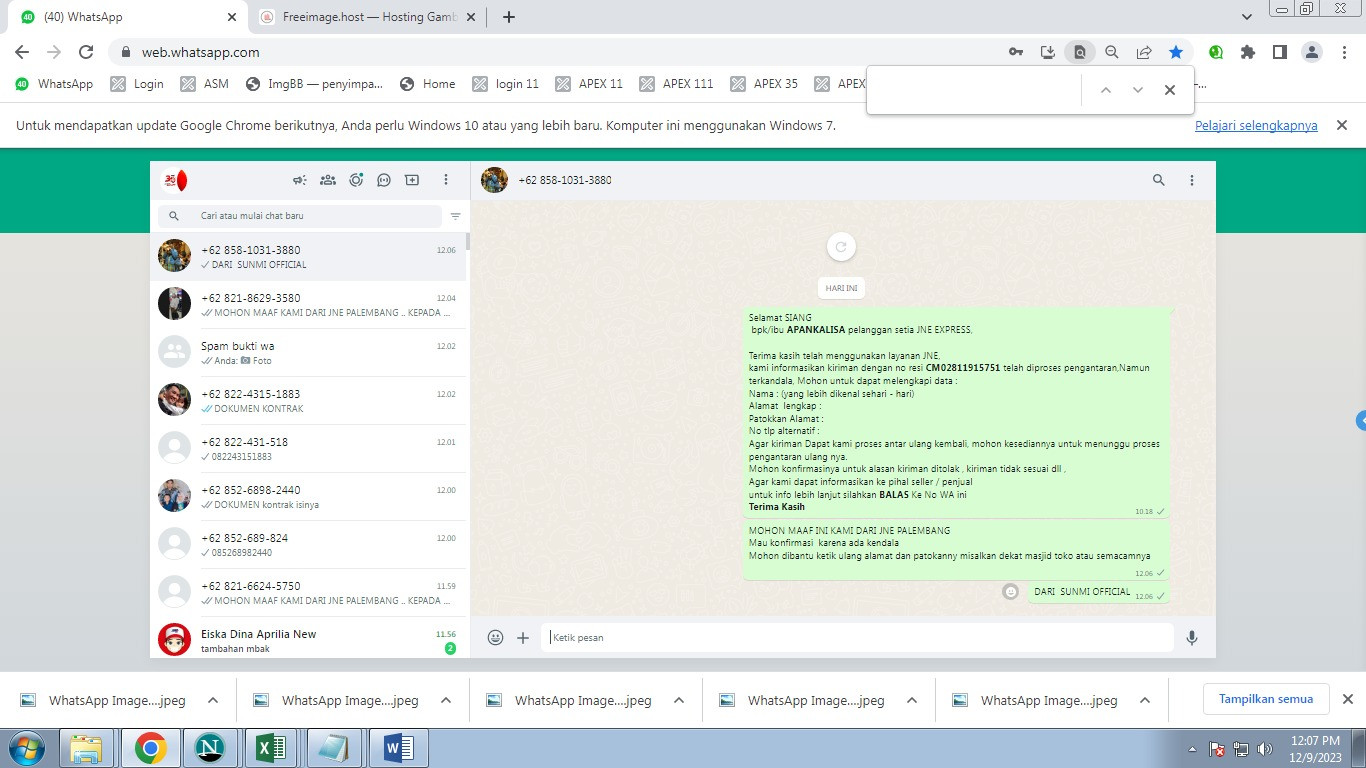The width and height of the screenshot is (1366, 768).
Task: Click in the Ketik pesan message field
Action: [857, 637]
